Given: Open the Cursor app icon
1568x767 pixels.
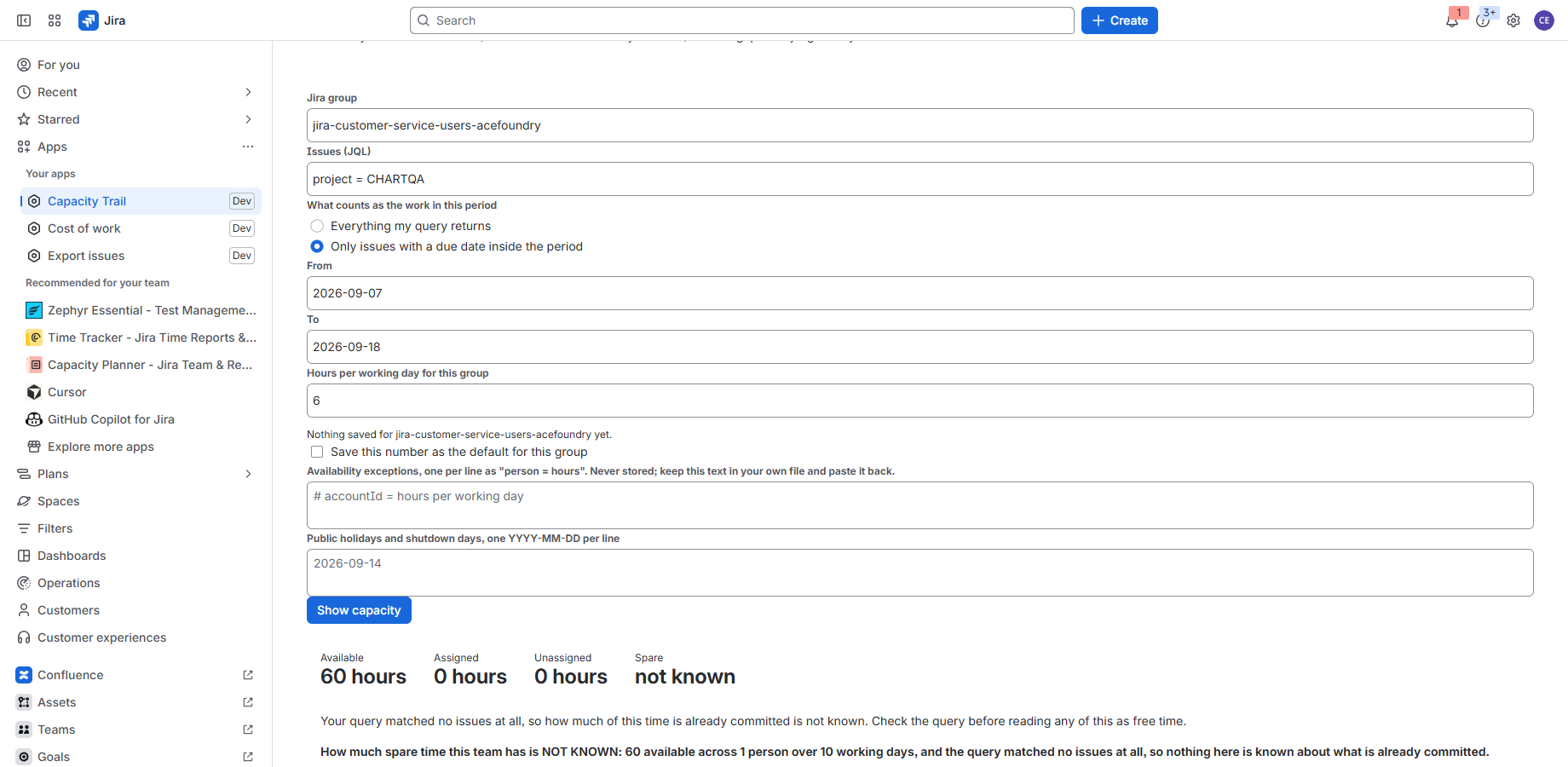Looking at the screenshot, I should (34, 392).
